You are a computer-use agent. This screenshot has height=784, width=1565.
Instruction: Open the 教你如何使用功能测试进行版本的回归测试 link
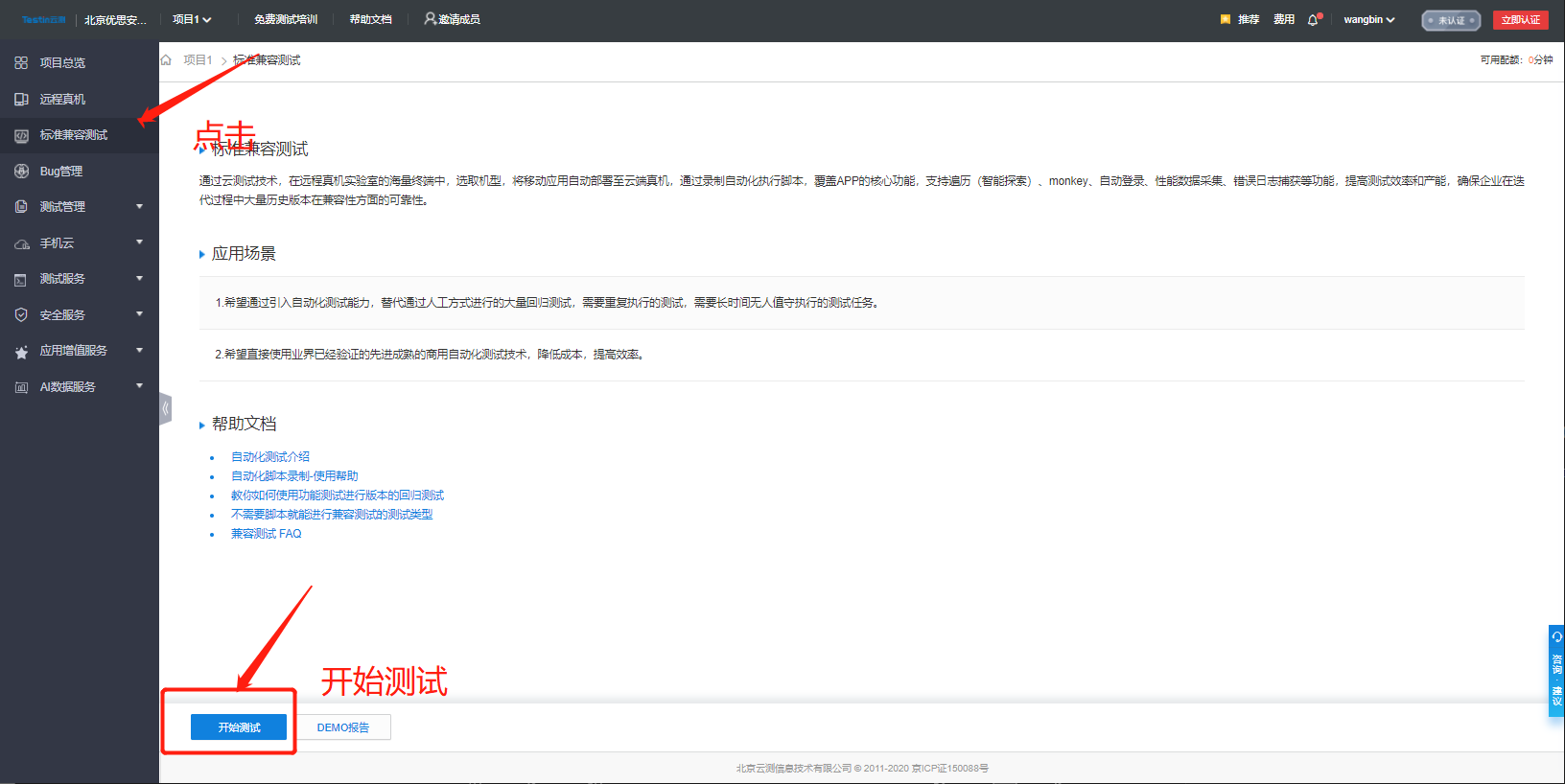pyautogui.click(x=338, y=496)
